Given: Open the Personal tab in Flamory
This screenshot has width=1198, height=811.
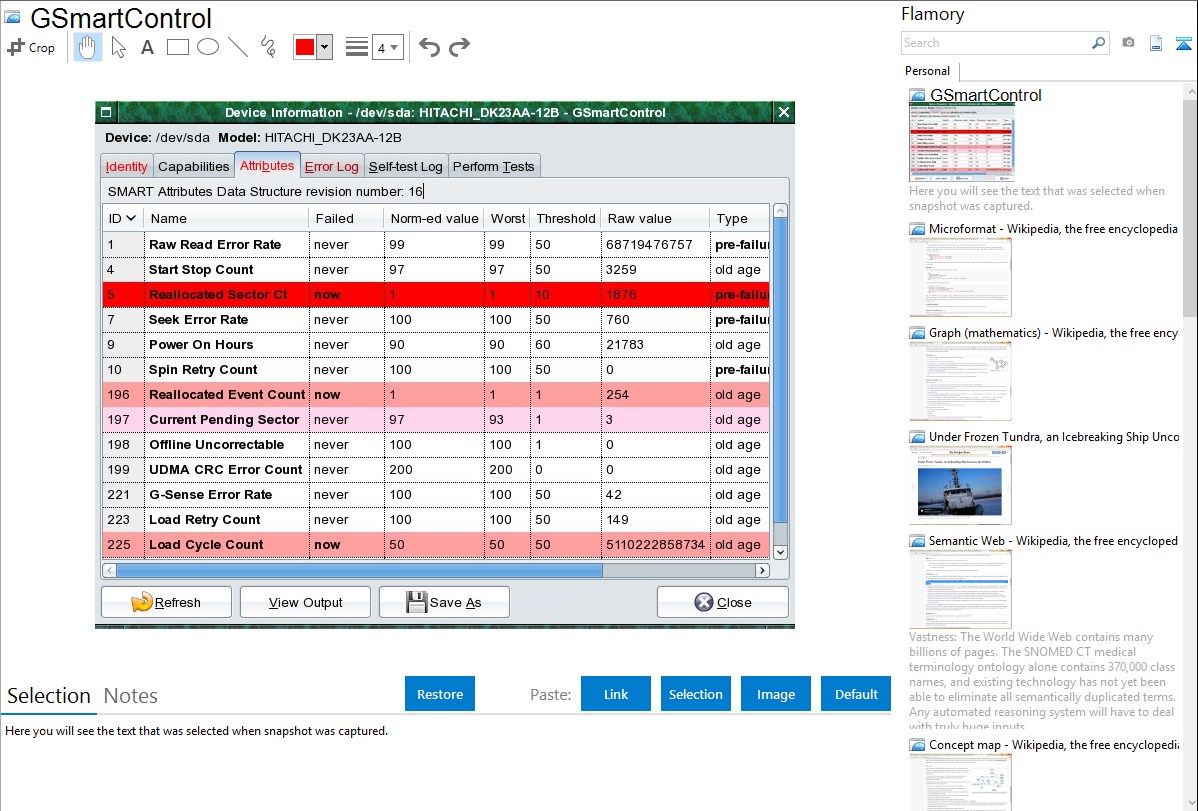Looking at the screenshot, I should [x=927, y=71].
